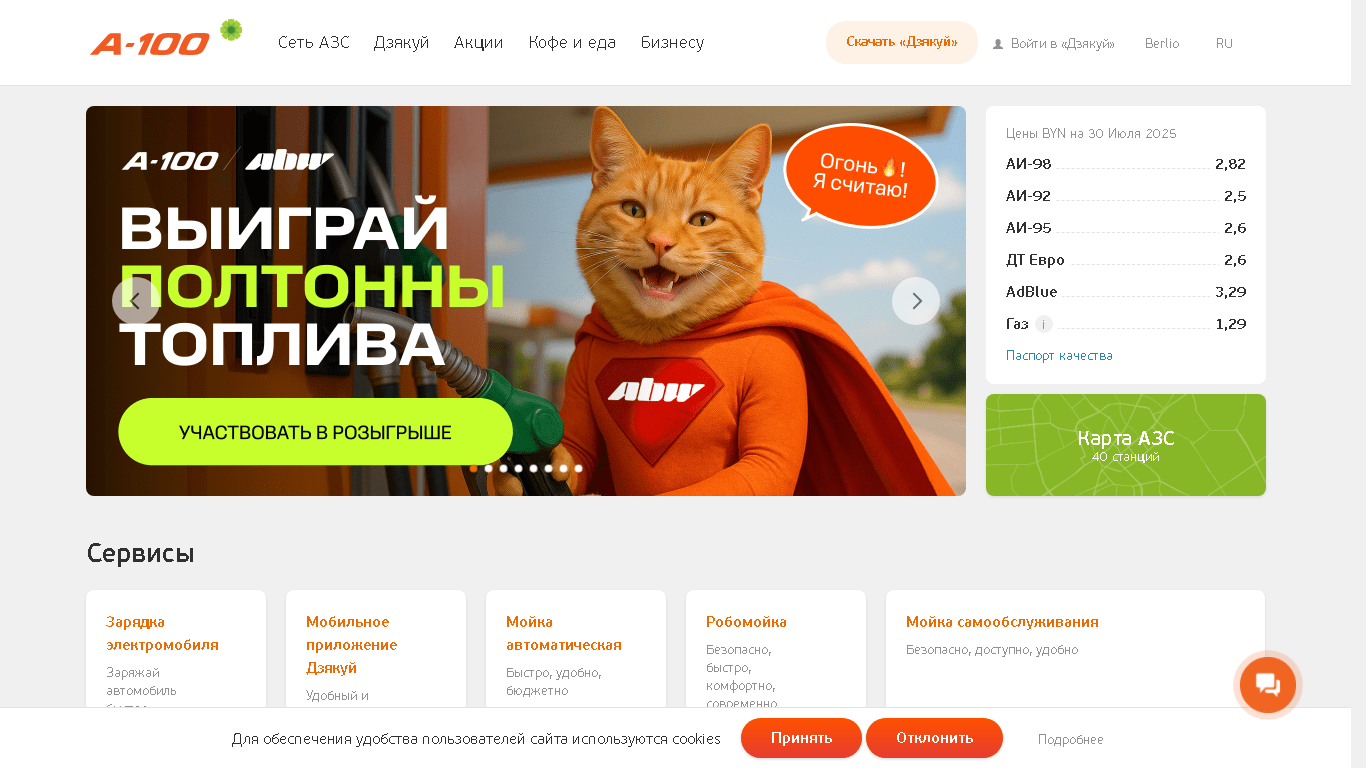Go to the next banner slide arrow

(x=916, y=301)
